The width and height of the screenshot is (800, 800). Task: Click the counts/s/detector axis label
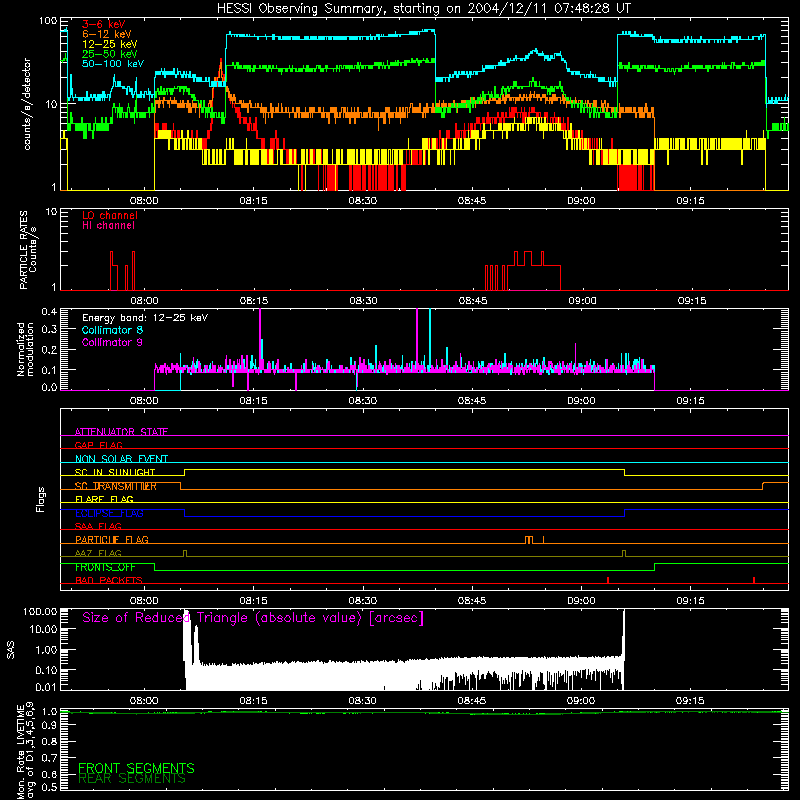[x=27, y=104]
